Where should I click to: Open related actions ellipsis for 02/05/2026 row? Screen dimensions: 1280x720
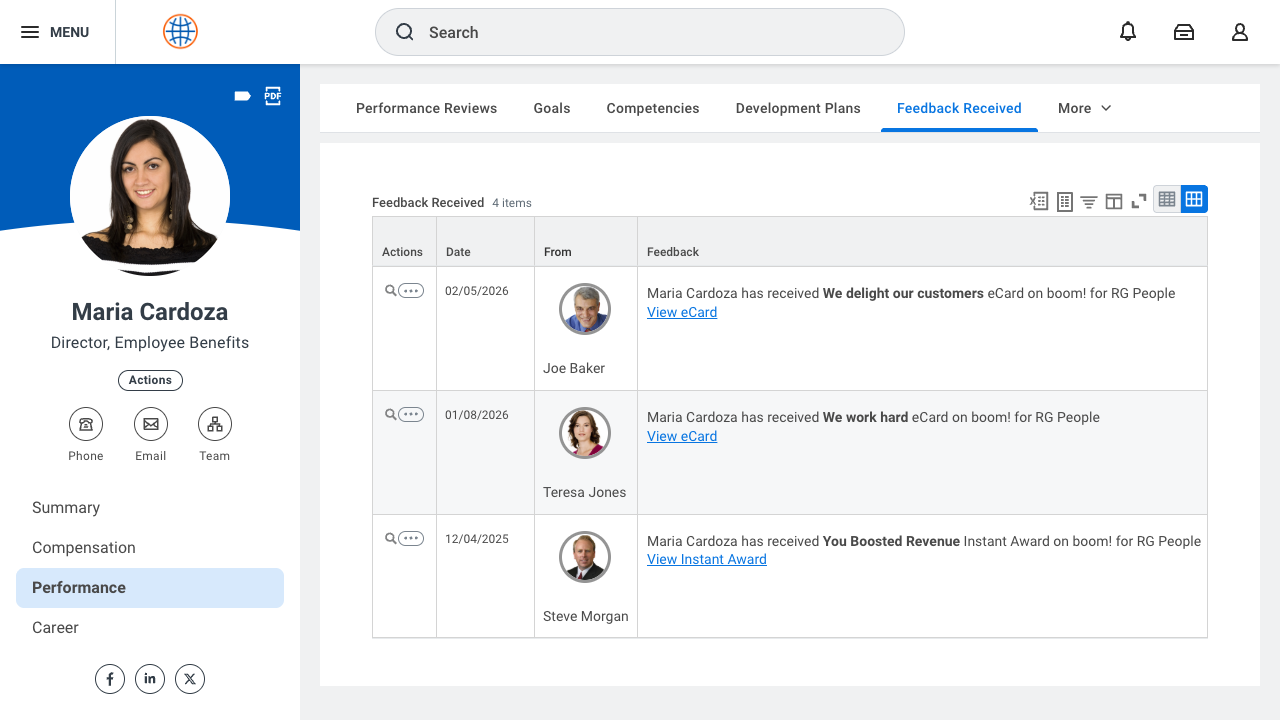coord(411,291)
